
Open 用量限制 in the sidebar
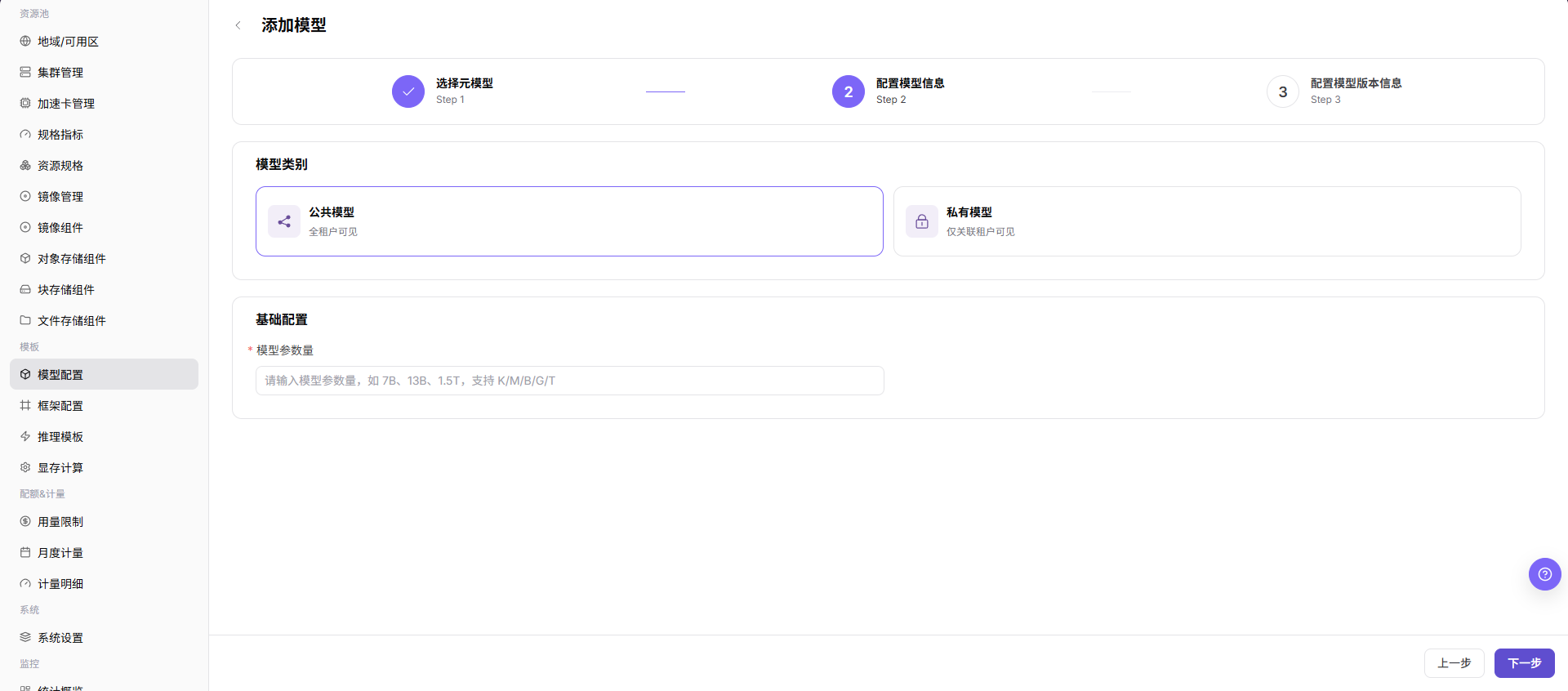coord(104,521)
